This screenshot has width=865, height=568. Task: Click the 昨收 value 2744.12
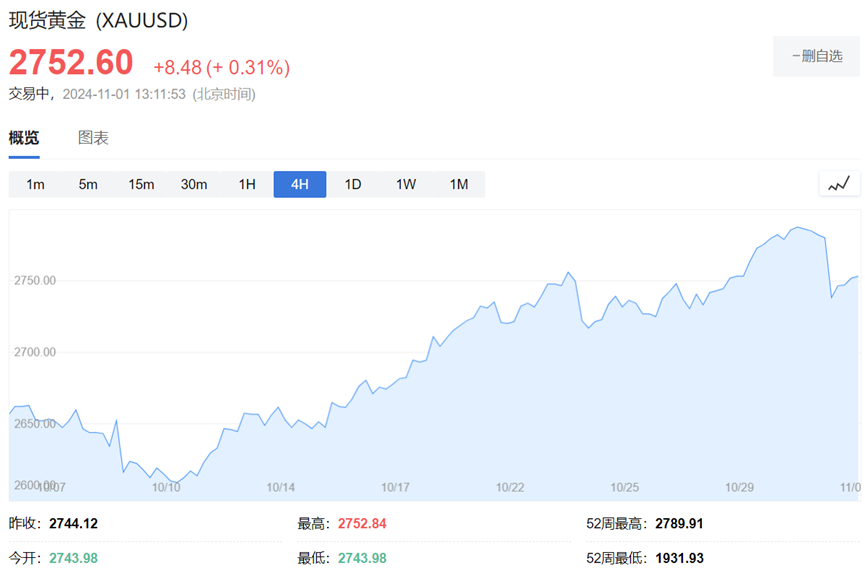73,523
